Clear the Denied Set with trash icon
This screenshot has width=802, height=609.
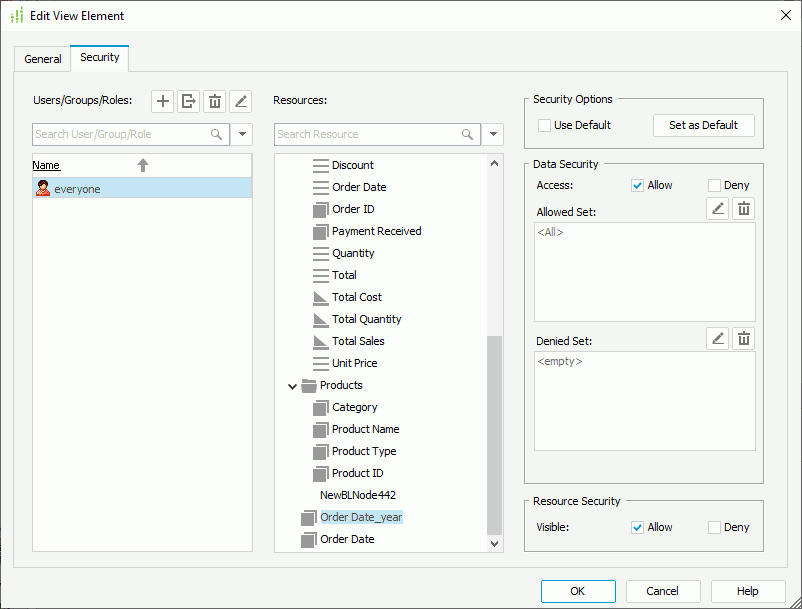pos(743,338)
